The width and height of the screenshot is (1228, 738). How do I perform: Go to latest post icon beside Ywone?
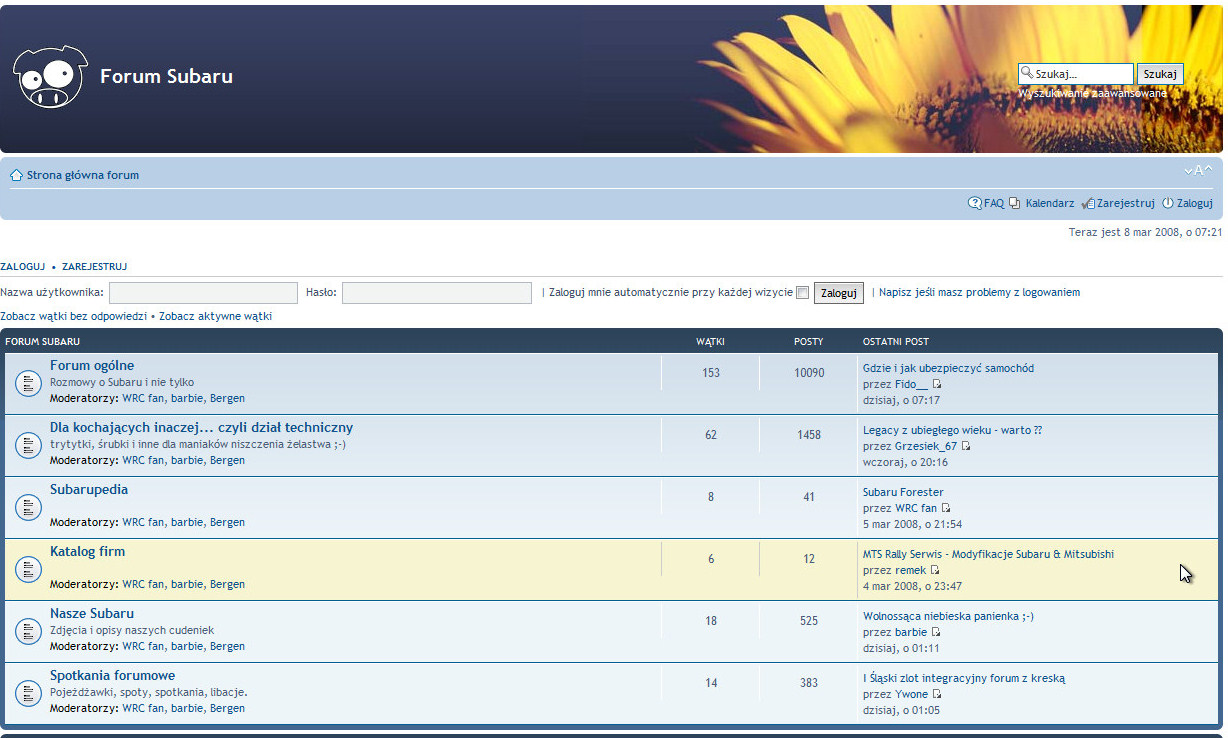click(x=937, y=694)
